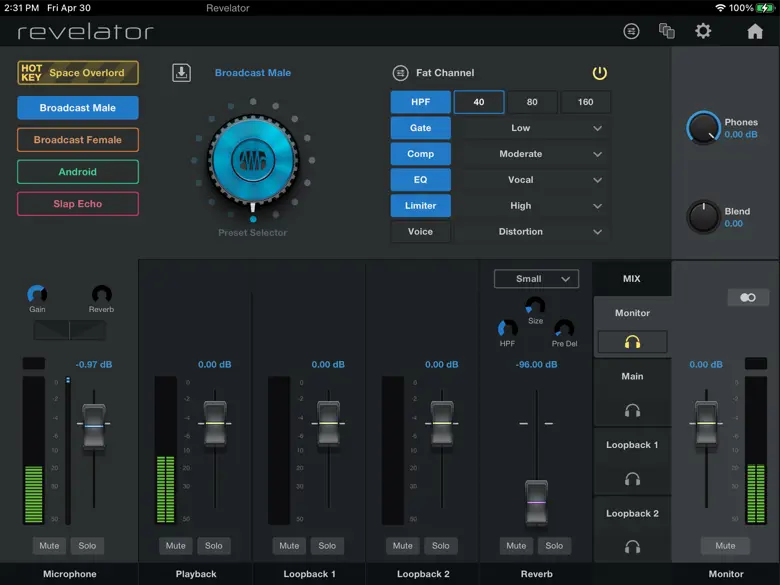
Task: Select the Loopback 2 mix tab
Action: tap(632, 514)
